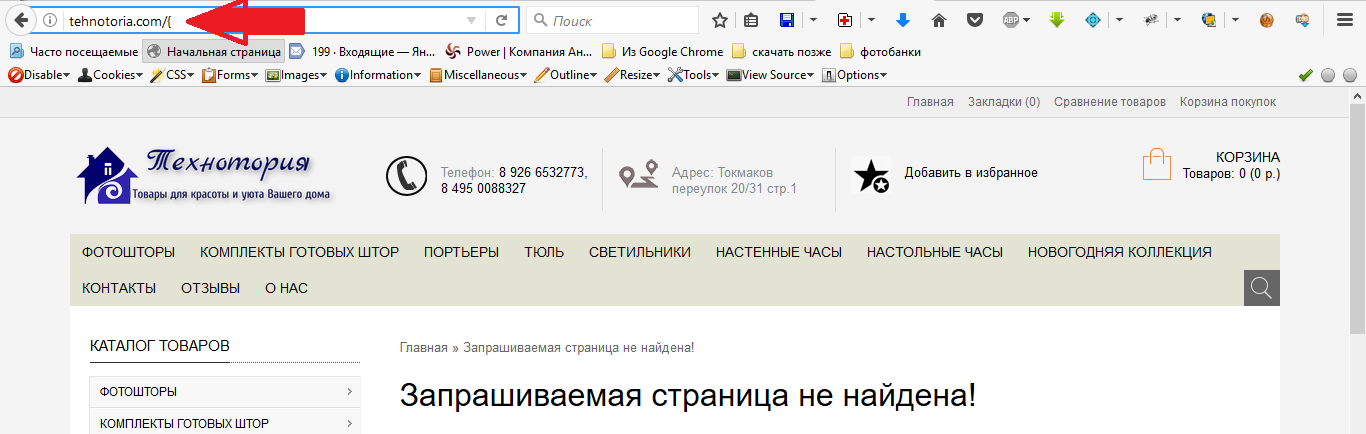Open the Firefox hamburger menu

[1345, 20]
